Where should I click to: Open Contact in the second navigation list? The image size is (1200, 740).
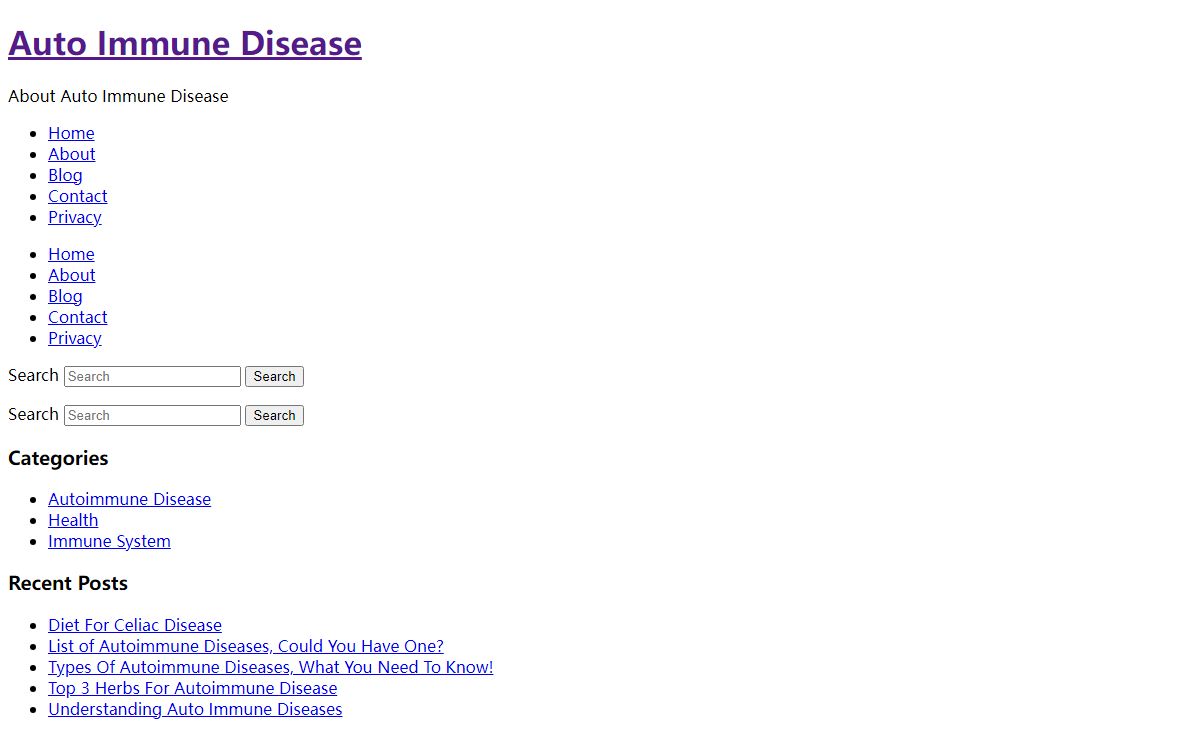pyautogui.click(x=77, y=317)
